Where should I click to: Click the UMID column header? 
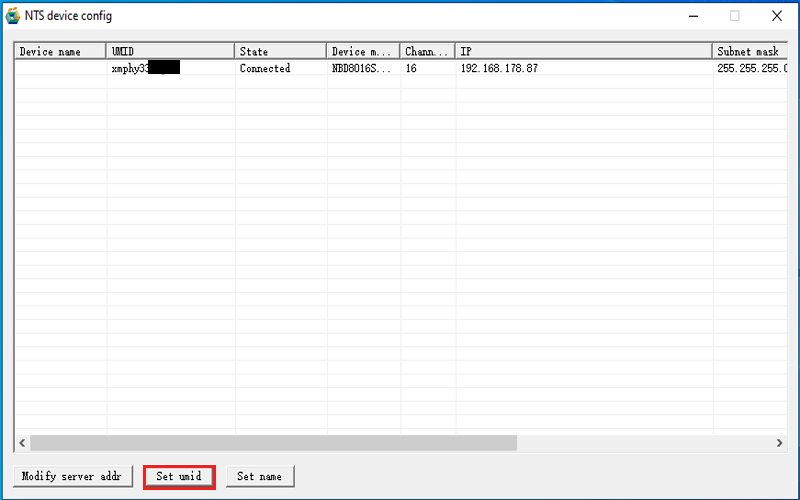(x=170, y=51)
